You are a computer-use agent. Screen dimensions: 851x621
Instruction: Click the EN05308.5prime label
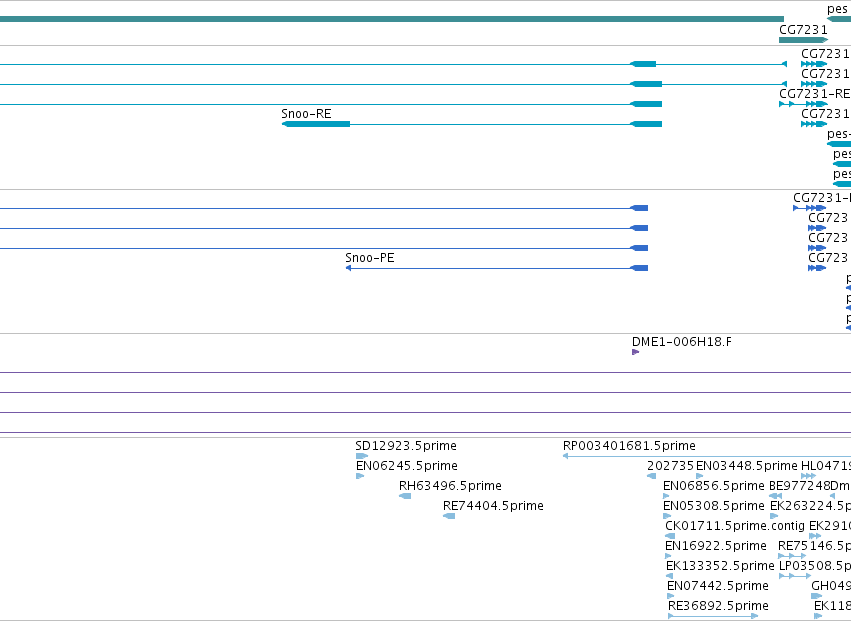(714, 506)
